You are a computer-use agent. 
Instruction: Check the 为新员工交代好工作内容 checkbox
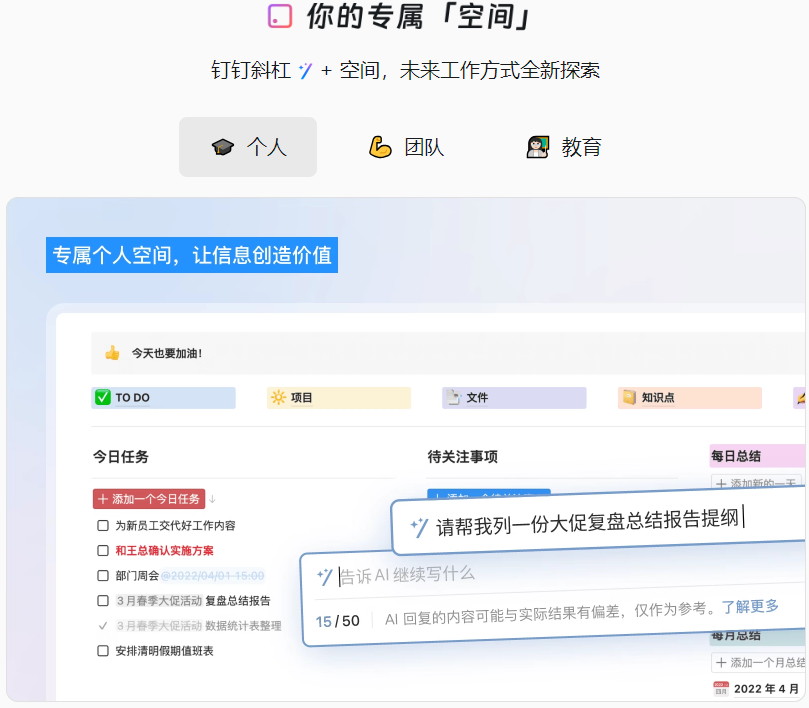point(103,525)
